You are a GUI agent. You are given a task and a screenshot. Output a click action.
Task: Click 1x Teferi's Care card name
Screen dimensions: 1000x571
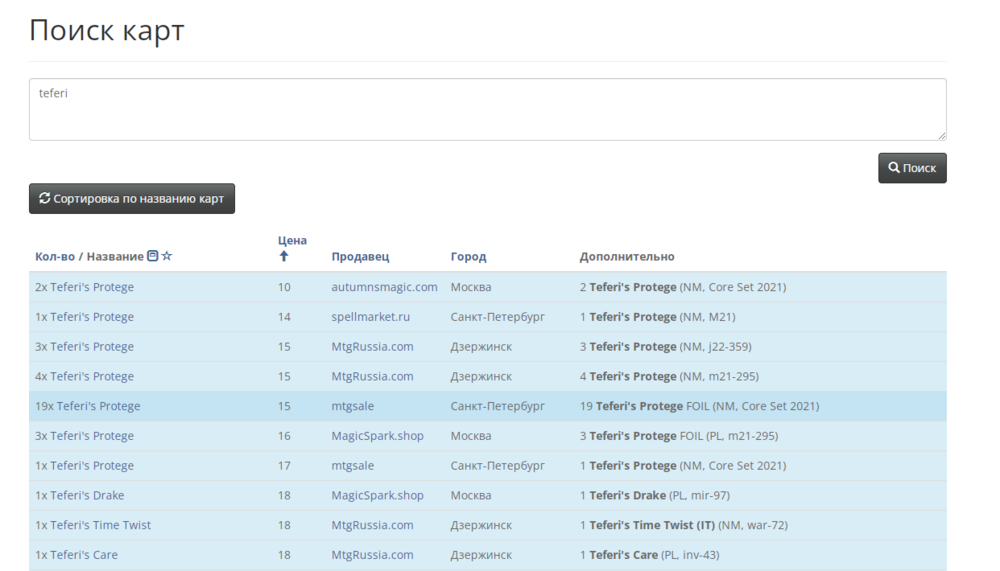click(76, 555)
